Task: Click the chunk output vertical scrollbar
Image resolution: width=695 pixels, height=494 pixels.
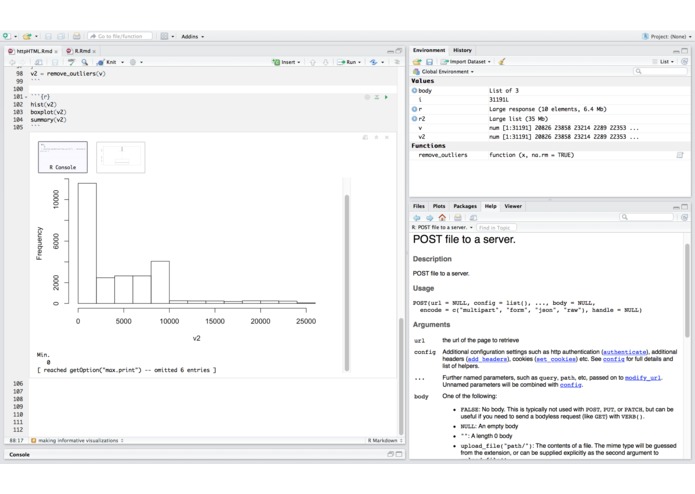Action: (347, 282)
